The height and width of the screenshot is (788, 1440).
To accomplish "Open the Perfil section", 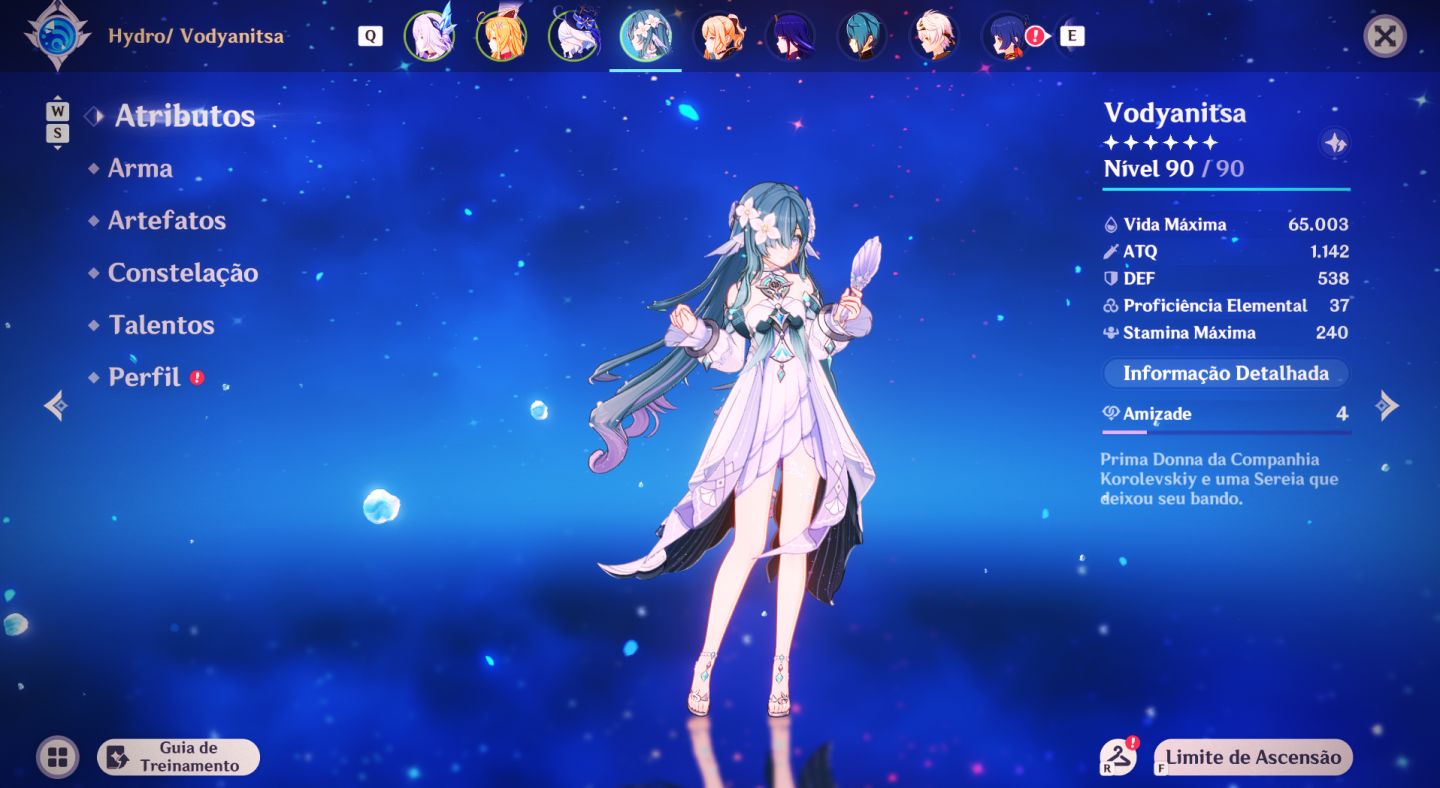I will [x=145, y=377].
